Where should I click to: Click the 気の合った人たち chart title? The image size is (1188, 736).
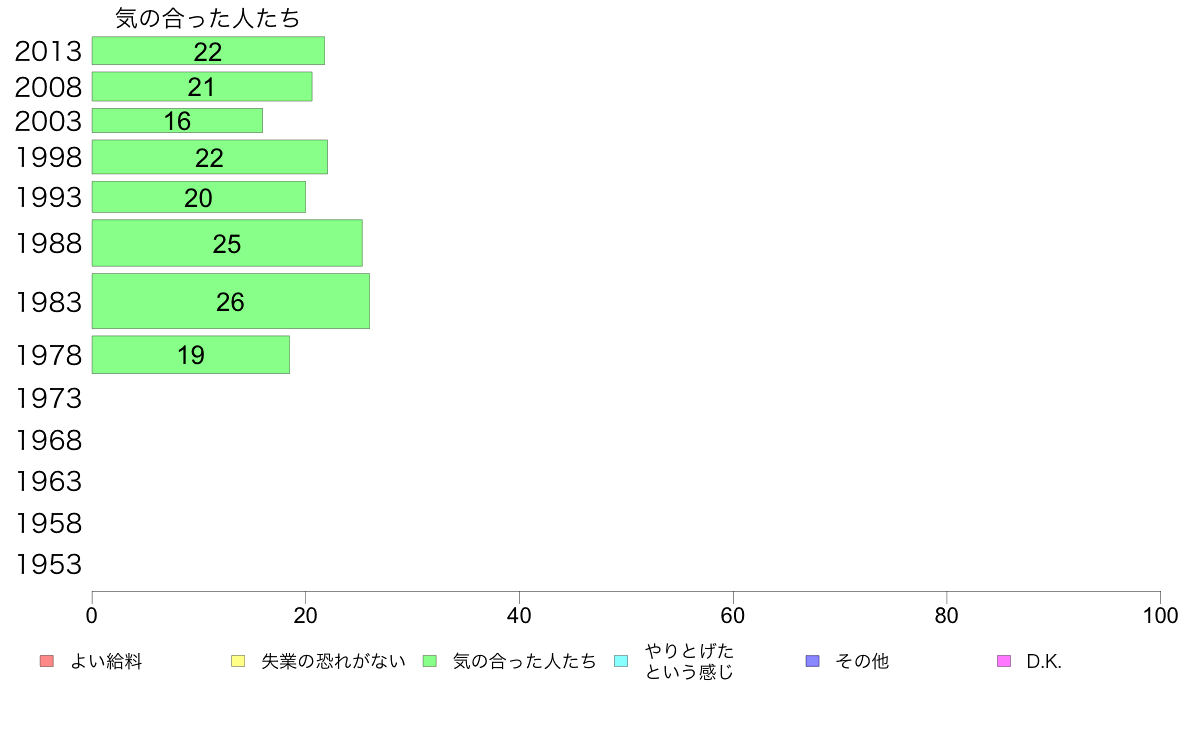(208, 18)
